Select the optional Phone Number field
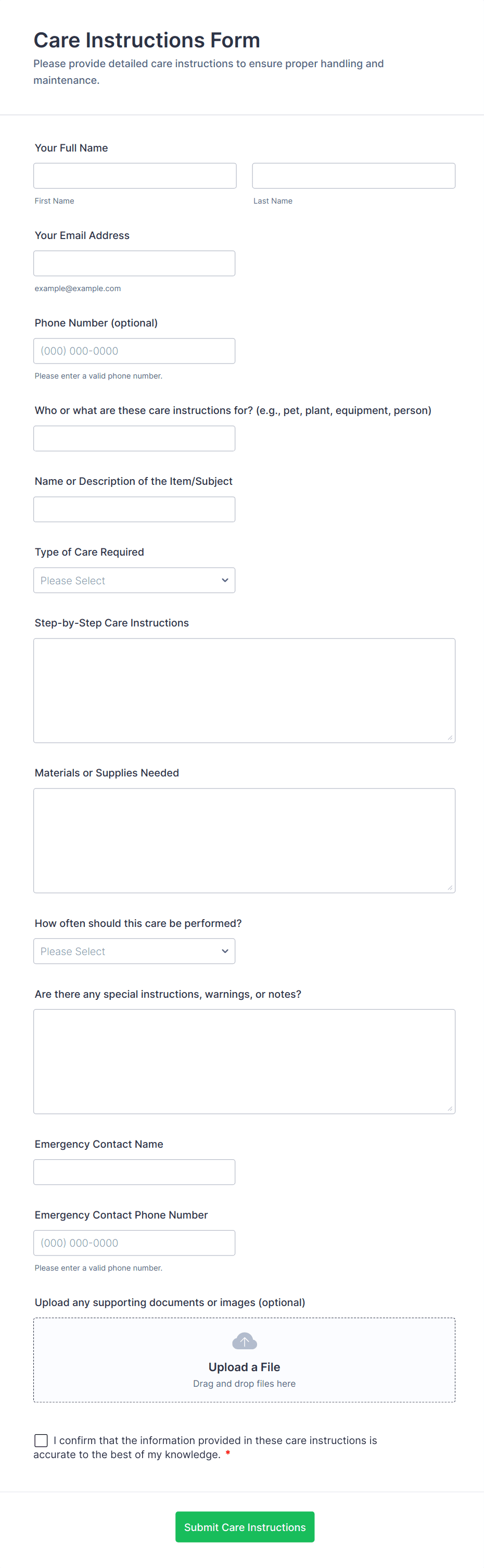This screenshot has height=1568, width=484. tap(134, 350)
